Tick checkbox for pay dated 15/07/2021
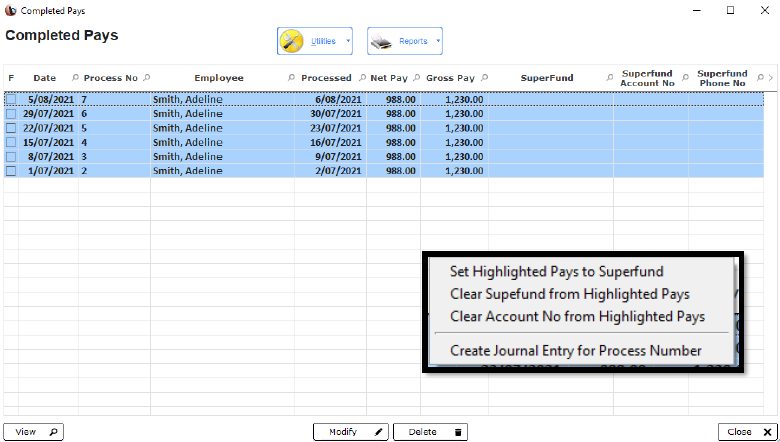The width and height of the screenshot is (780, 442). 11,142
